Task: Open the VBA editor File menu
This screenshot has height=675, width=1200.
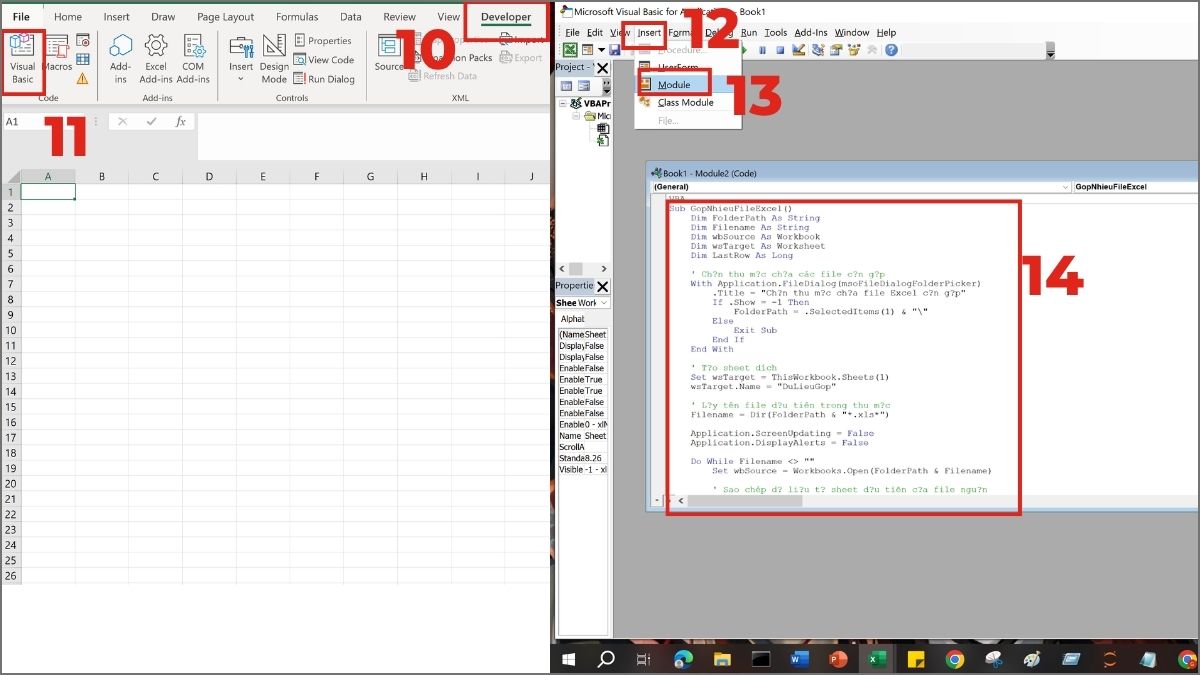Action: (572, 33)
